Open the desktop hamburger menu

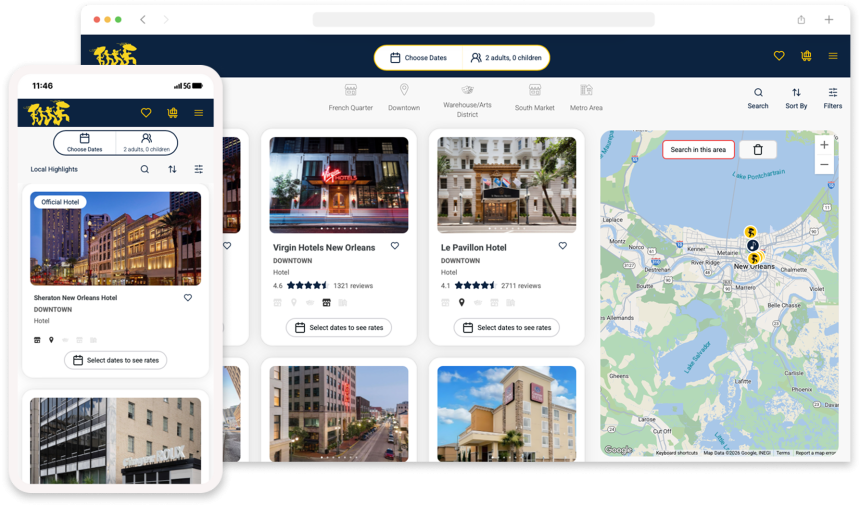[833, 56]
